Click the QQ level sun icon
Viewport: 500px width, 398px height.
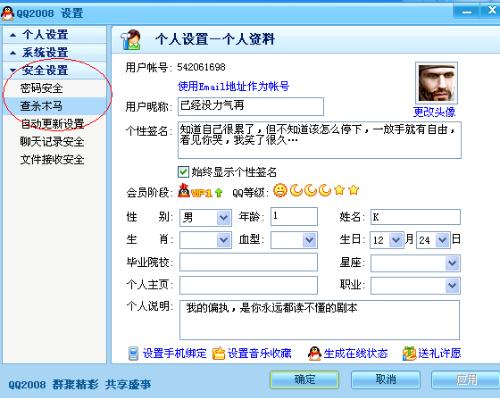point(280,190)
